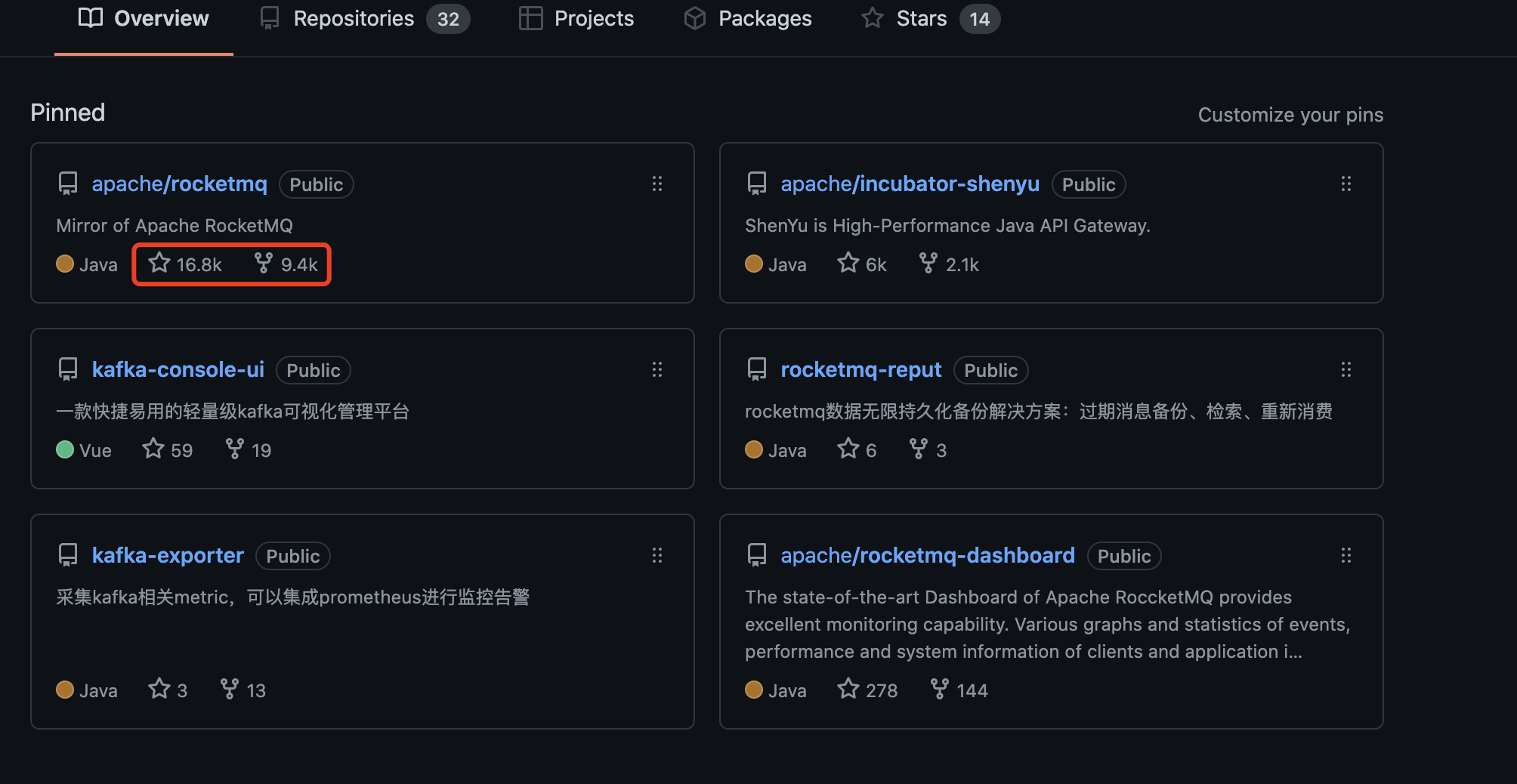Click kafka-exporter description mentioning prometheus

[293, 597]
